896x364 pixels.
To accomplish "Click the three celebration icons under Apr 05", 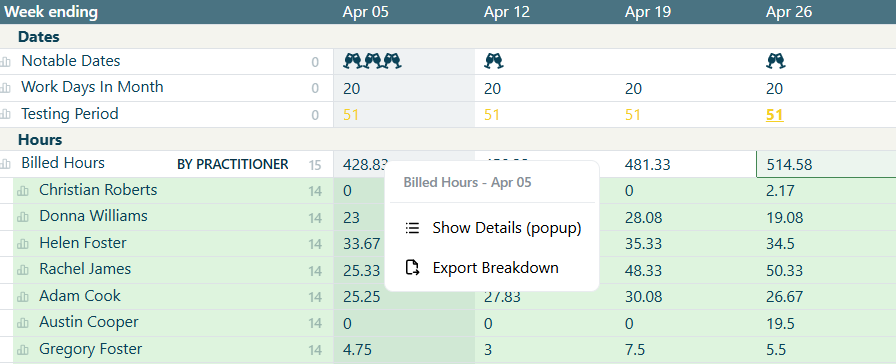I will [x=373, y=61].
